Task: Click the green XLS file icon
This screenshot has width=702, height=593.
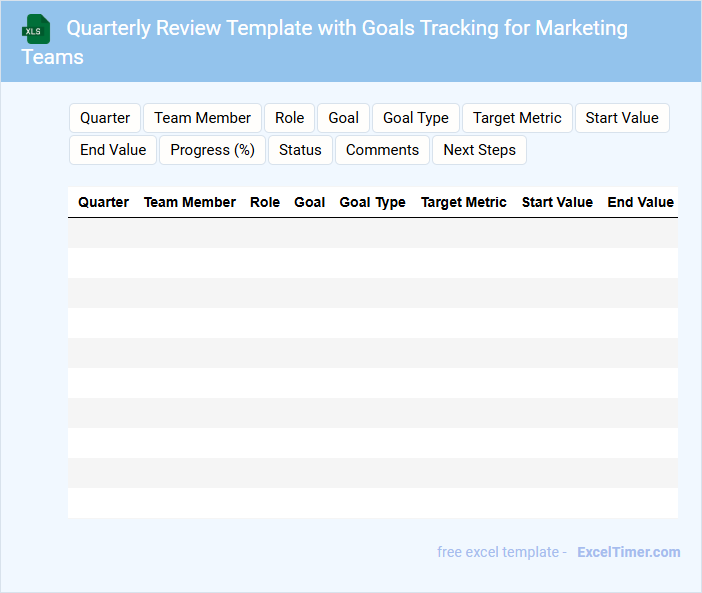Action: (35, 29)
